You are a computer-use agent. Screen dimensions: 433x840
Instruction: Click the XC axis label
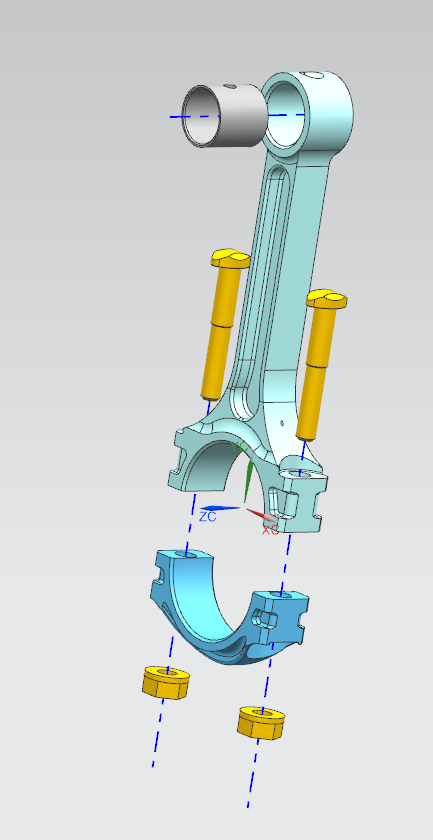click(270, 530)
